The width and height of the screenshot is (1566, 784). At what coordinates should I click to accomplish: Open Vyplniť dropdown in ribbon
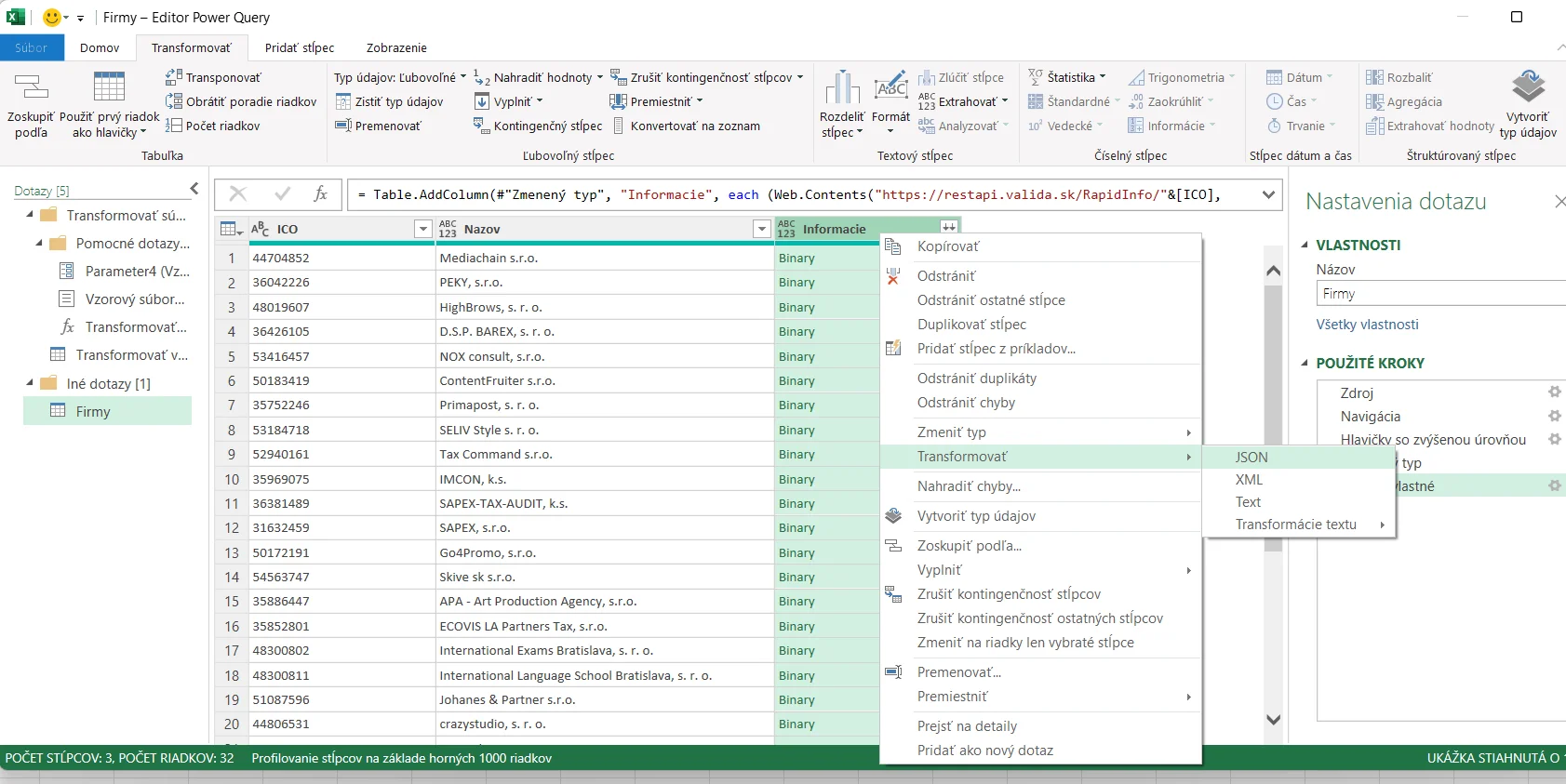coord(508,101)
